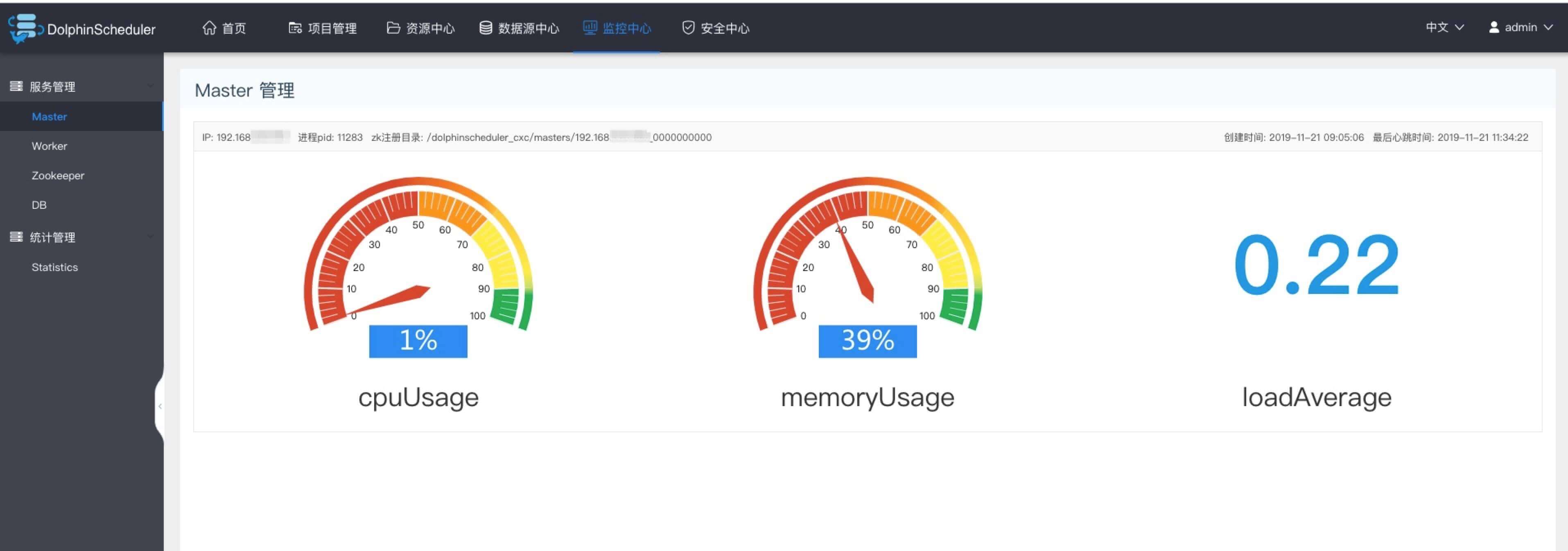
Task: Select Worker in the sidebar
Action: click(x=49, y=146)
